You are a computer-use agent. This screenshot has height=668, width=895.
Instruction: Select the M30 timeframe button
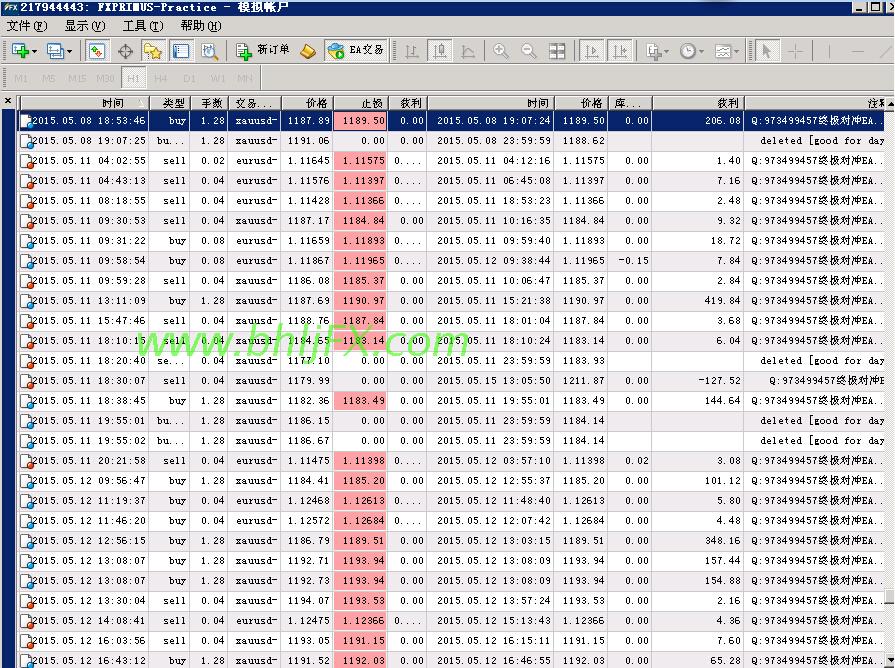[x=105, y=78]
